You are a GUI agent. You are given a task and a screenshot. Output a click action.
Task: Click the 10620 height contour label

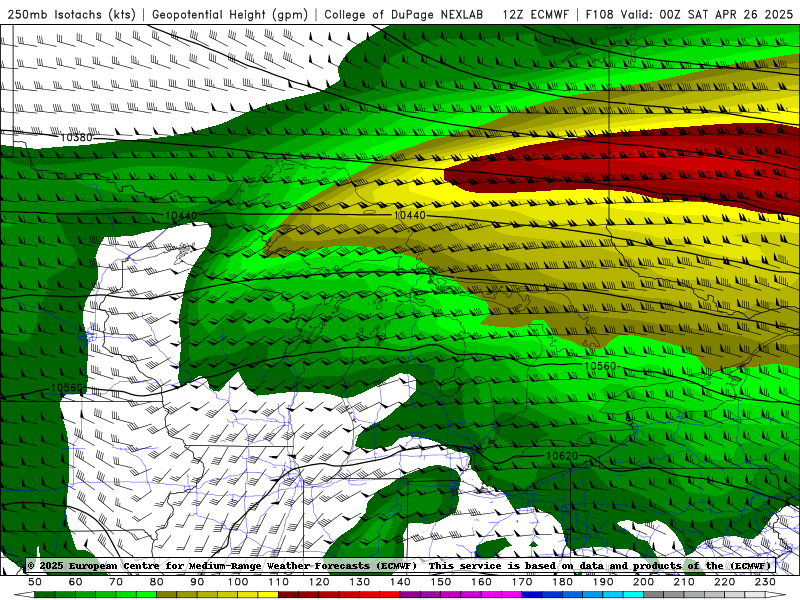tap(562, 456)
